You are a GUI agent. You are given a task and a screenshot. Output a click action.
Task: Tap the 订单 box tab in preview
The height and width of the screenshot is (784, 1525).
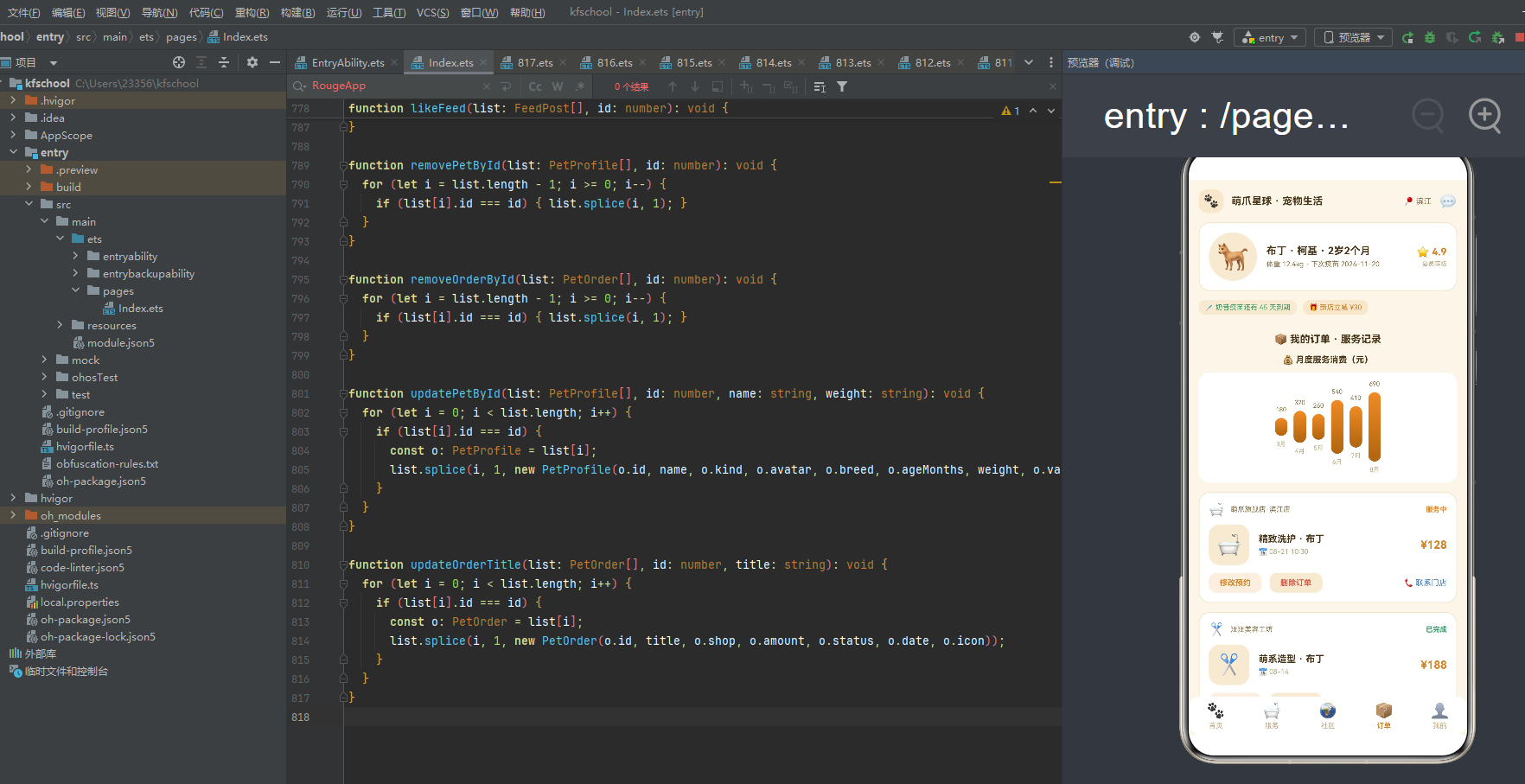pos(1384,715)
